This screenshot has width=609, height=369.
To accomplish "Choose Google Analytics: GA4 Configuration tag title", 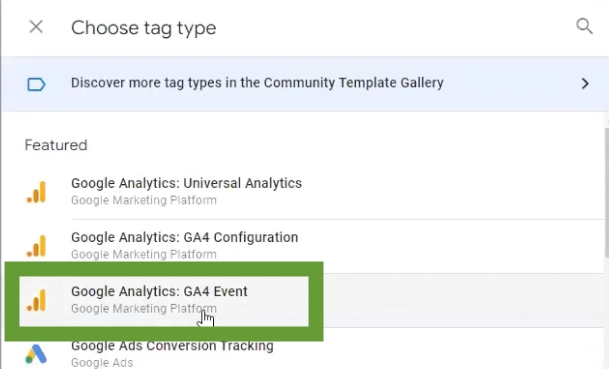I will point(184,237).
